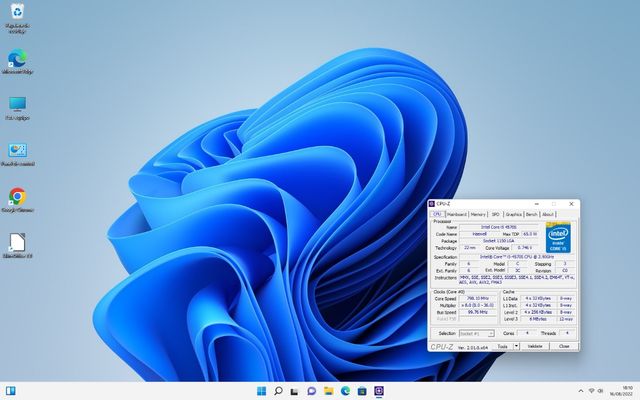Click the Tools button in CPU-Z
640x400 pixels.
tap(503, 346)
